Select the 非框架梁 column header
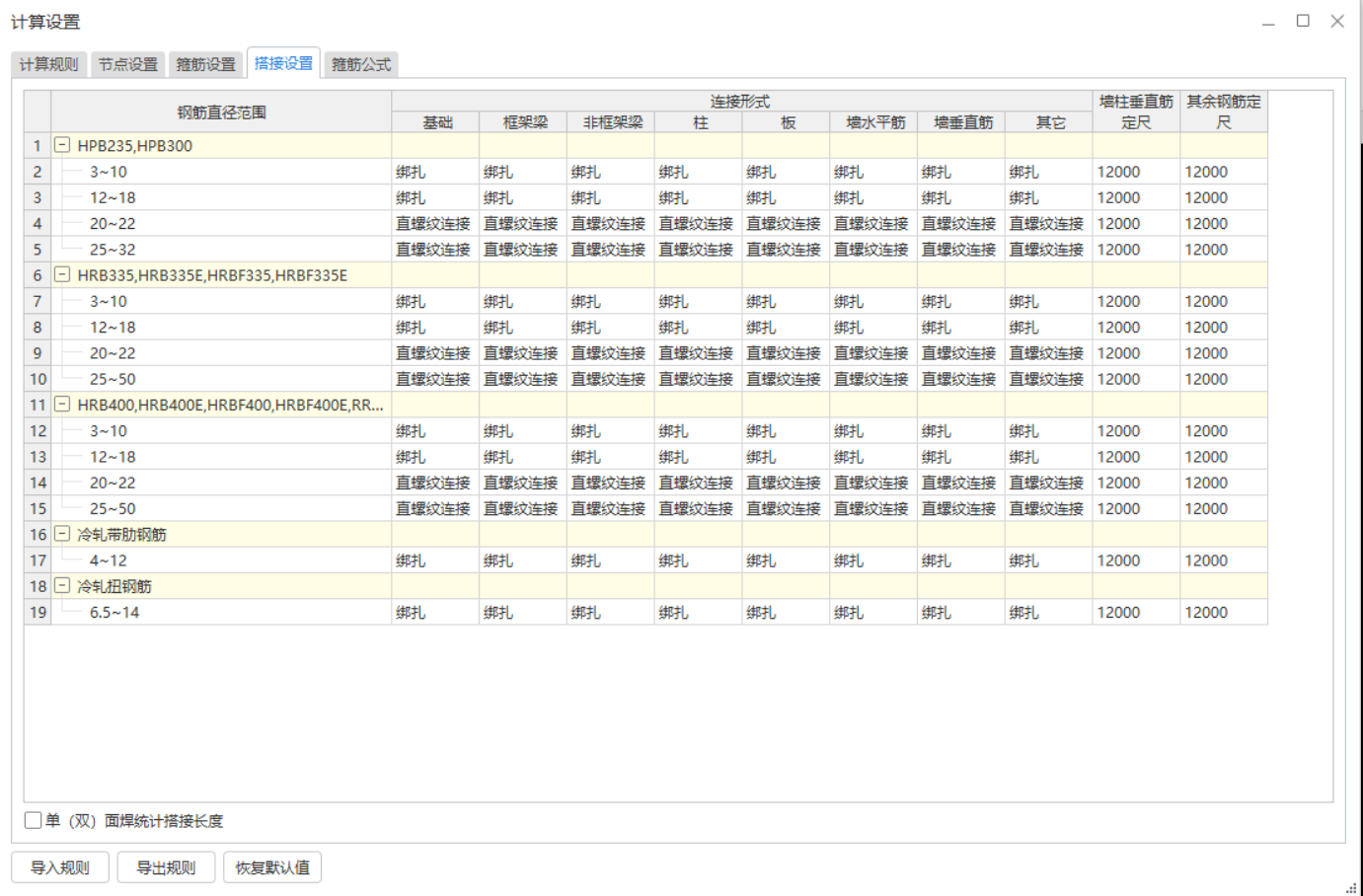This screenshot has width=1363, height=896. pyautogui.click(x=612, y=122)
